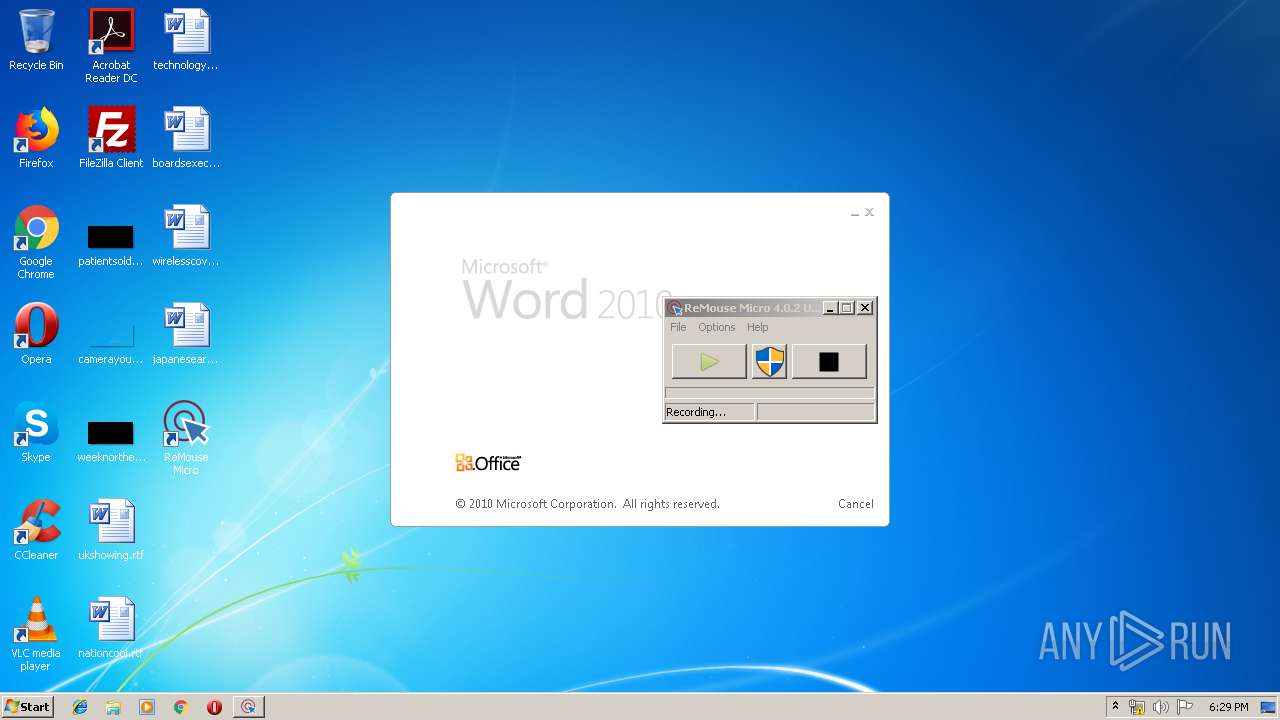Open the Windows Start menu
Viewport: 1280px width, 720px height.
[x=27, y=707]
